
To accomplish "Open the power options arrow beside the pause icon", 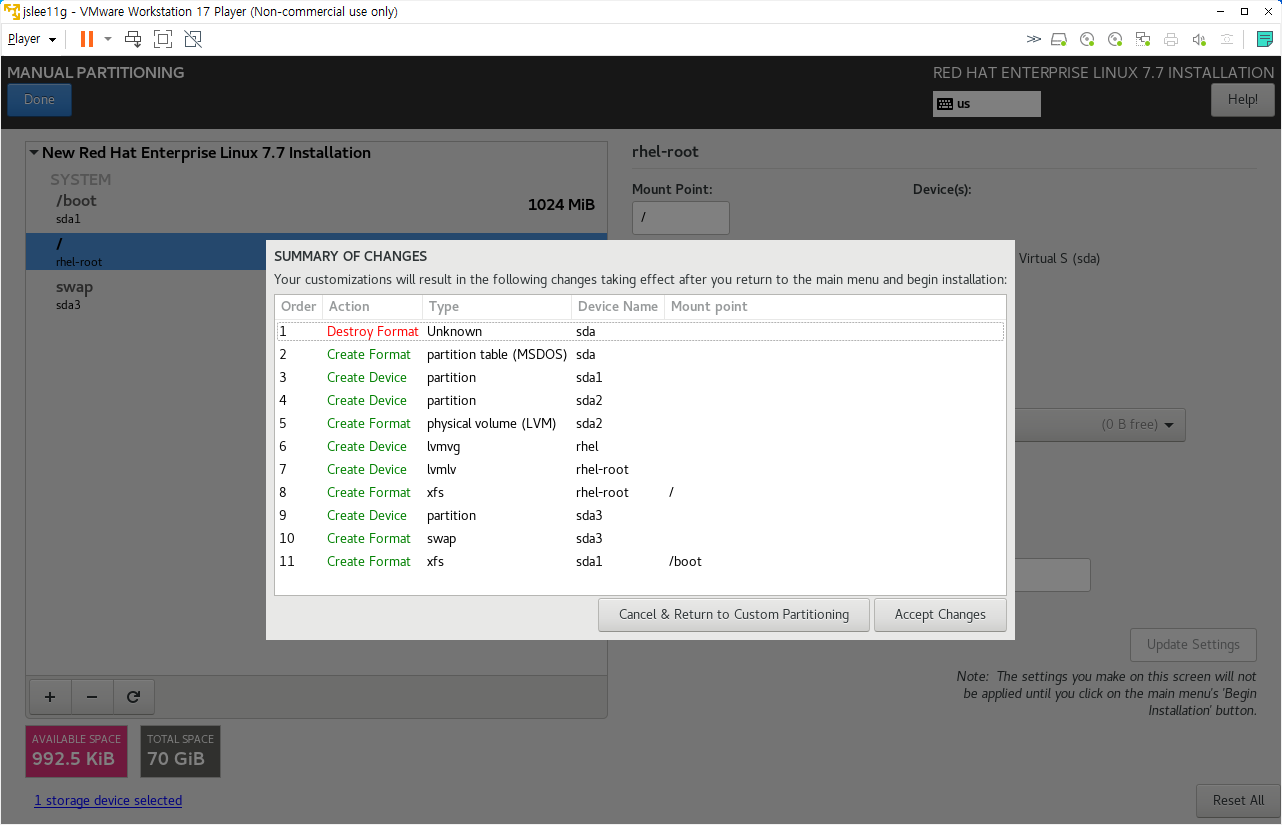I will (108, 39).
